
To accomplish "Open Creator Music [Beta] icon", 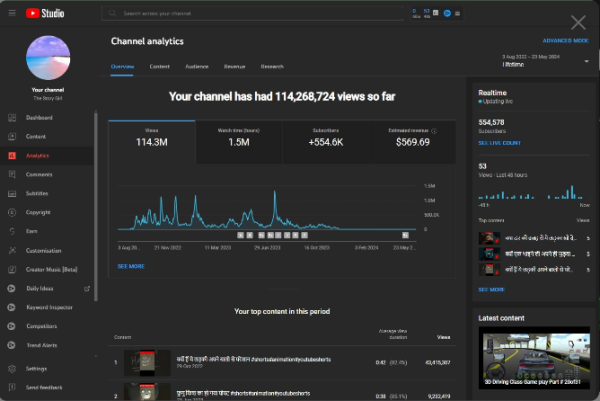I will pos(12,269).
